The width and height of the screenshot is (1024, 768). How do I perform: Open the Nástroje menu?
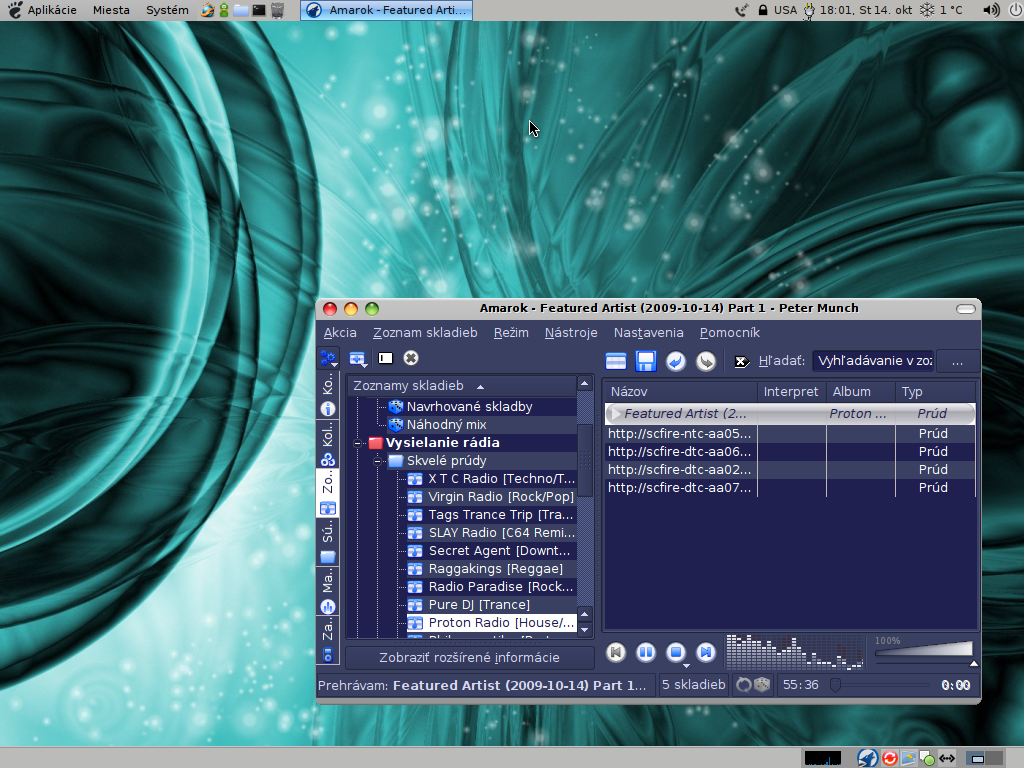571,332
